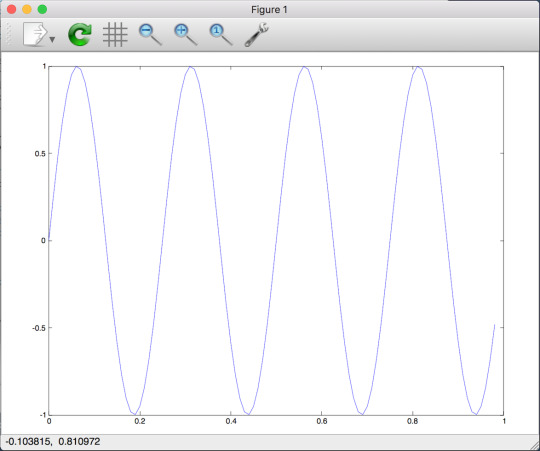This screenshot has height=451, width=540.
Task: Click the toolbar drag handle
Action: 9,34
